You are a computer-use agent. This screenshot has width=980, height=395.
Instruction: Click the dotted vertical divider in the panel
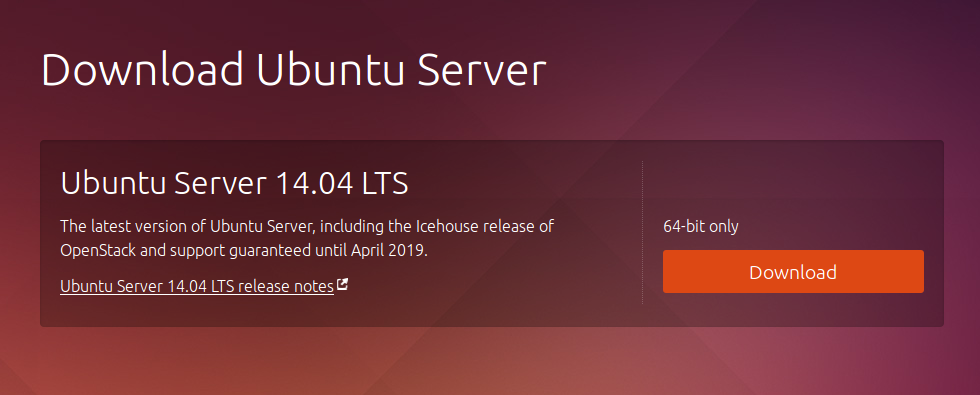pyautogui.click(x=642, y=232)
